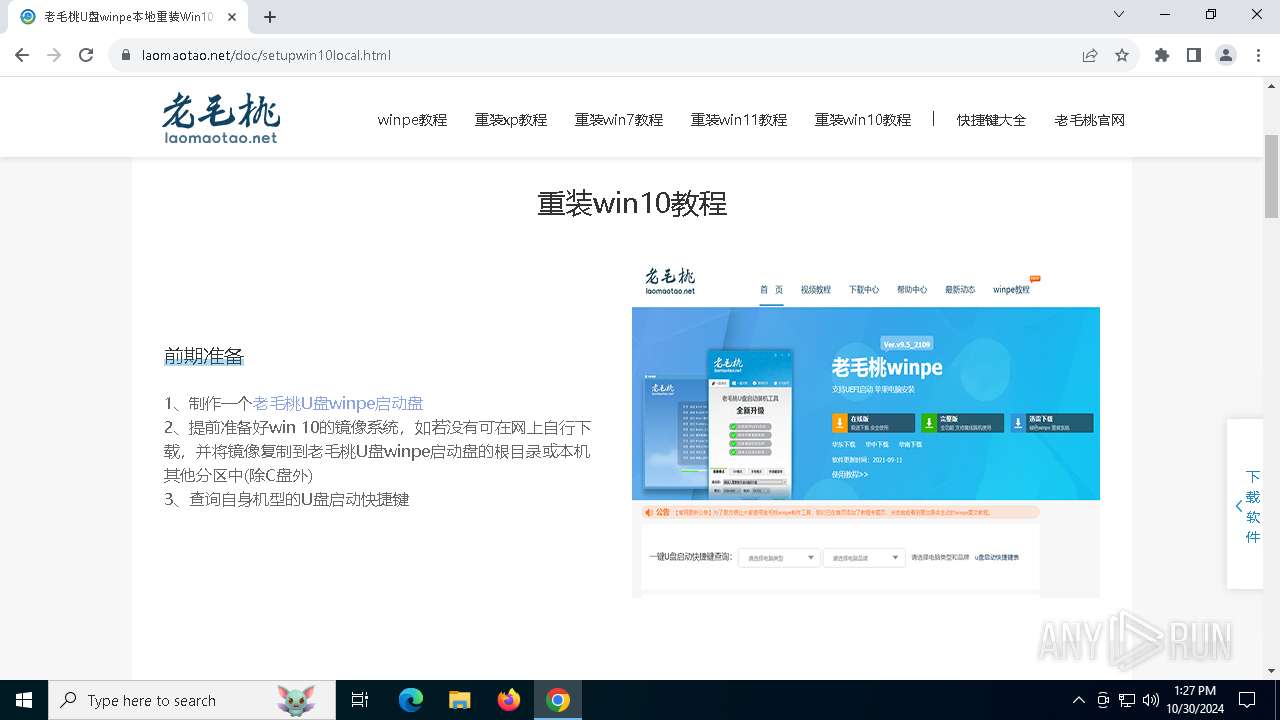Switch to Chrome on taskbar
The width and height of the screenshot is (1280, 720).
coord(558,700)
